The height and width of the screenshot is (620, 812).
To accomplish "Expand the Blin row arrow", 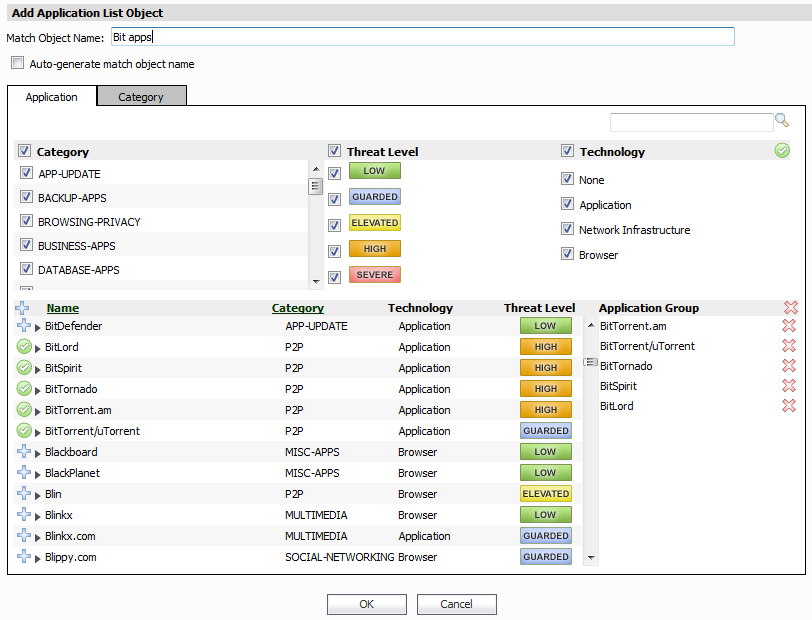I will pos(38,495).
